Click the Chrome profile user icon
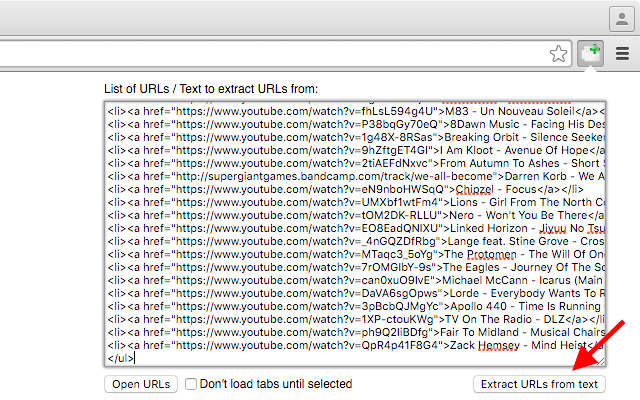Image resolution: width=640 pixels, height=400 pixels. (622, 19)
